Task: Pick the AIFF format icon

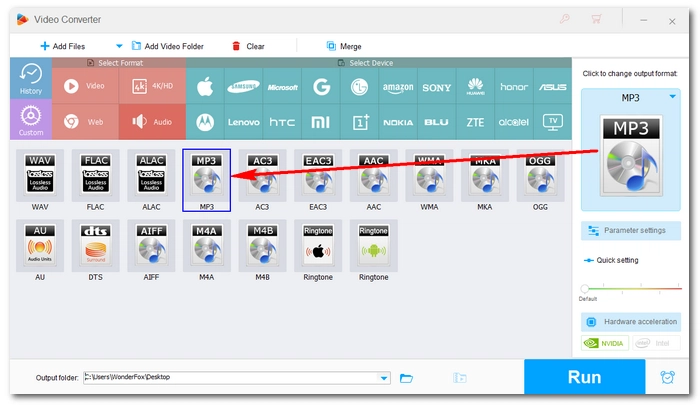Action: pyautogui.click(x=151, y=246)
